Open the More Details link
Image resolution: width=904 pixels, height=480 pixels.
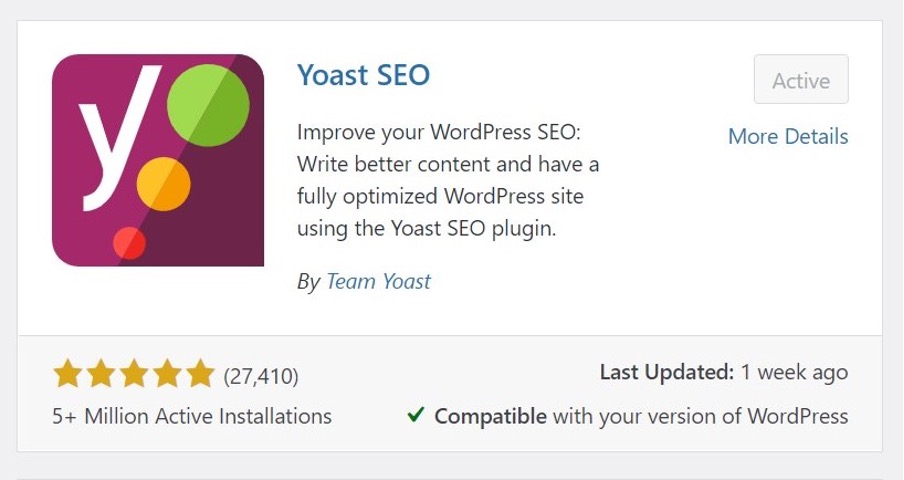click(788, 137)
